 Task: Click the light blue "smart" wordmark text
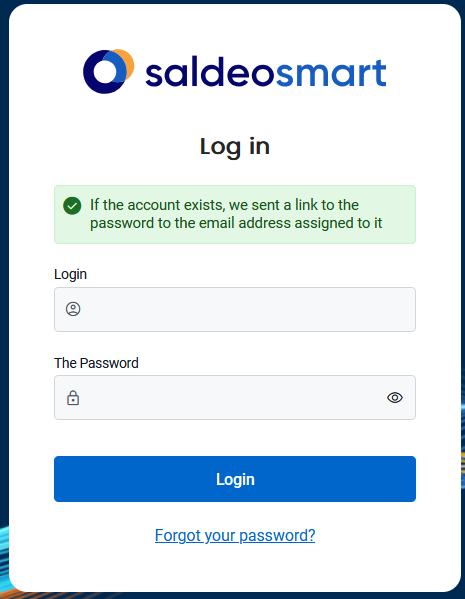[331, 73]
